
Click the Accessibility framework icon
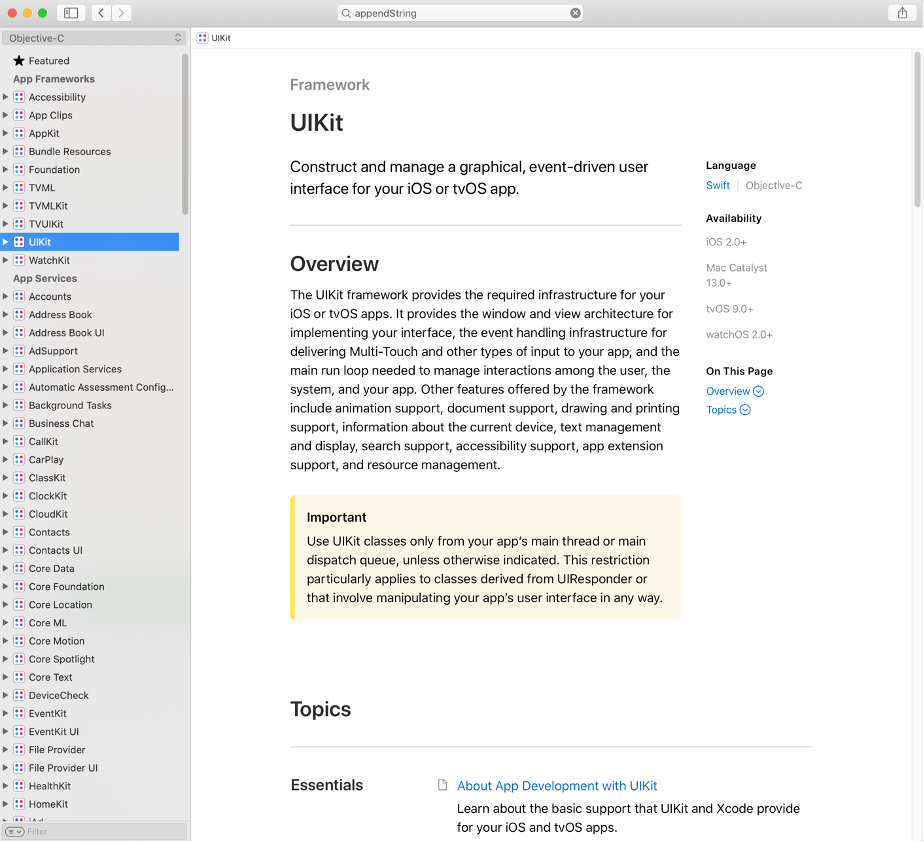coord(19,97)
